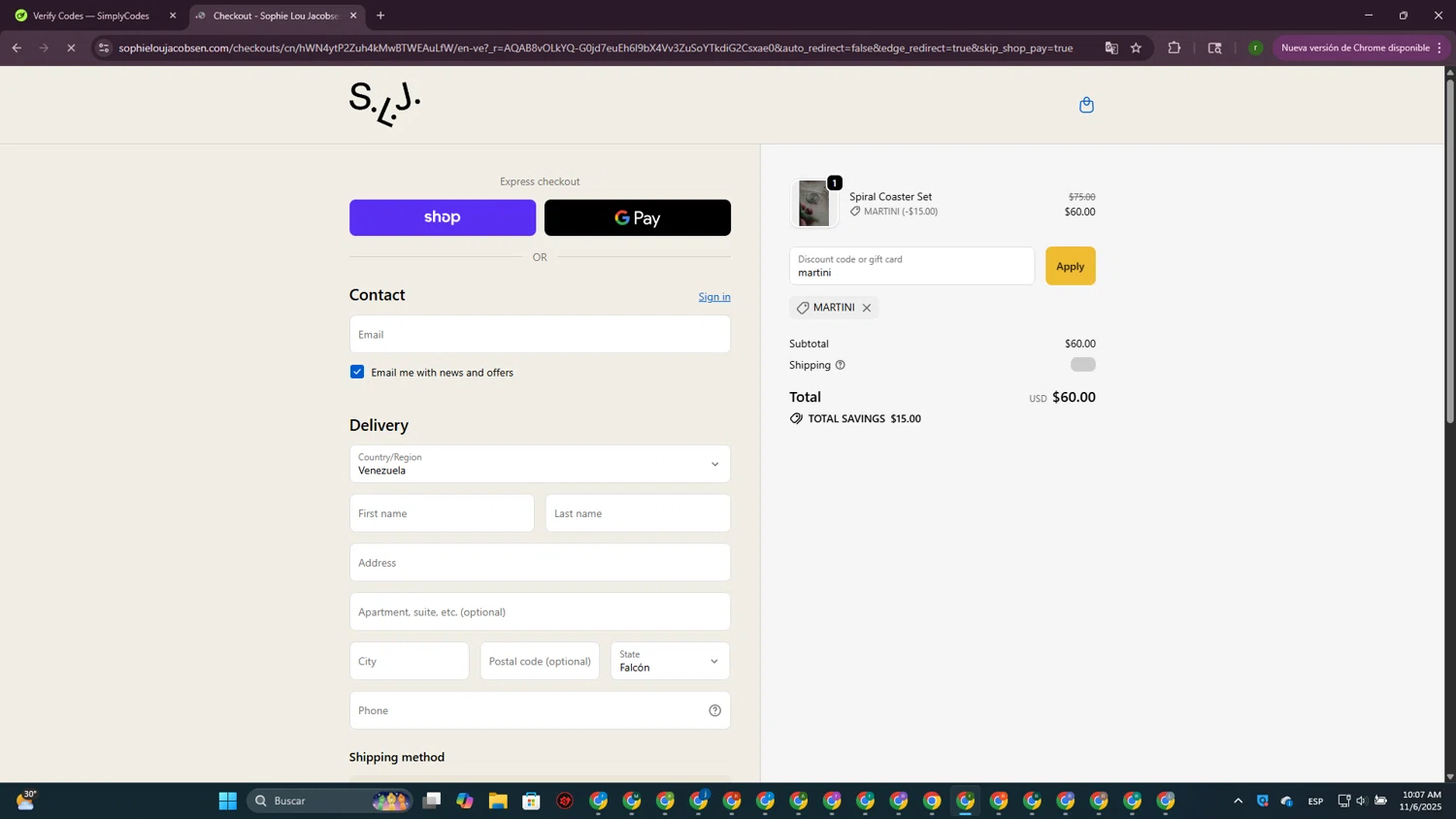Click the Address input field
The height and width of the screenshot is (819, 1456).
point(540,563)
